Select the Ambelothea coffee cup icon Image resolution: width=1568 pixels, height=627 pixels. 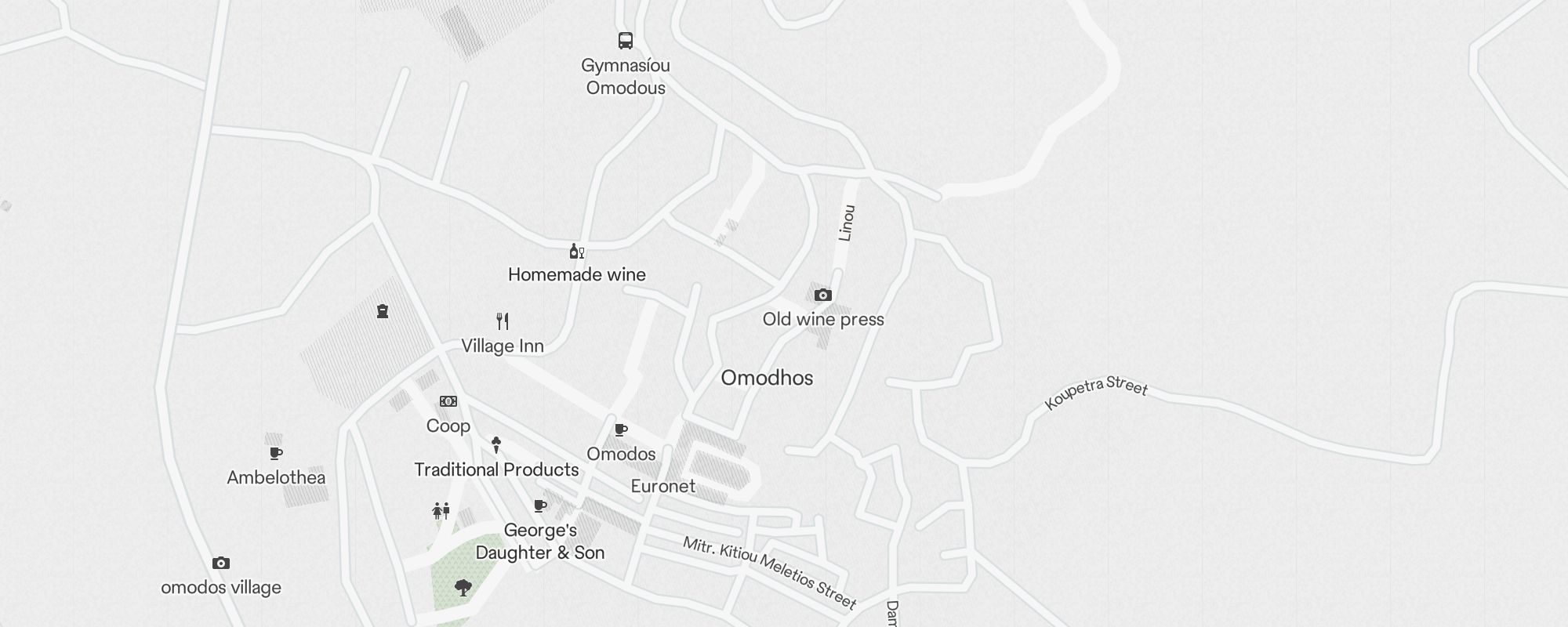(x=276, y=454)
